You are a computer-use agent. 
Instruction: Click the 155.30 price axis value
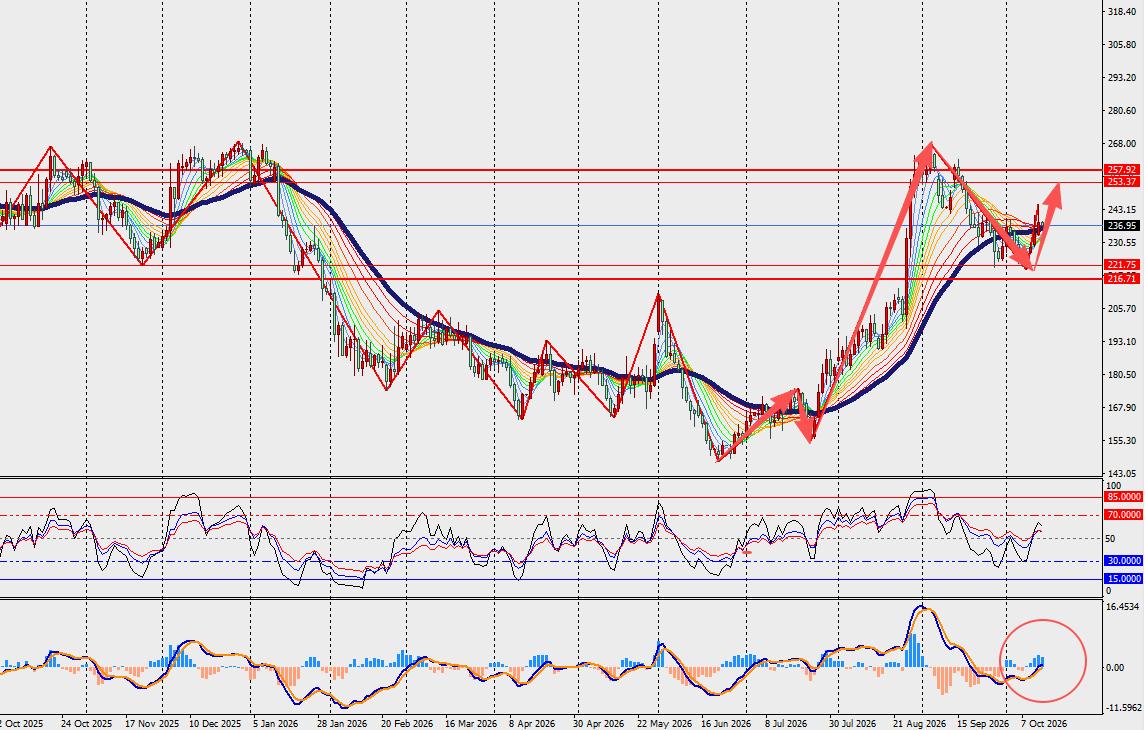[x=1122, y=441]
